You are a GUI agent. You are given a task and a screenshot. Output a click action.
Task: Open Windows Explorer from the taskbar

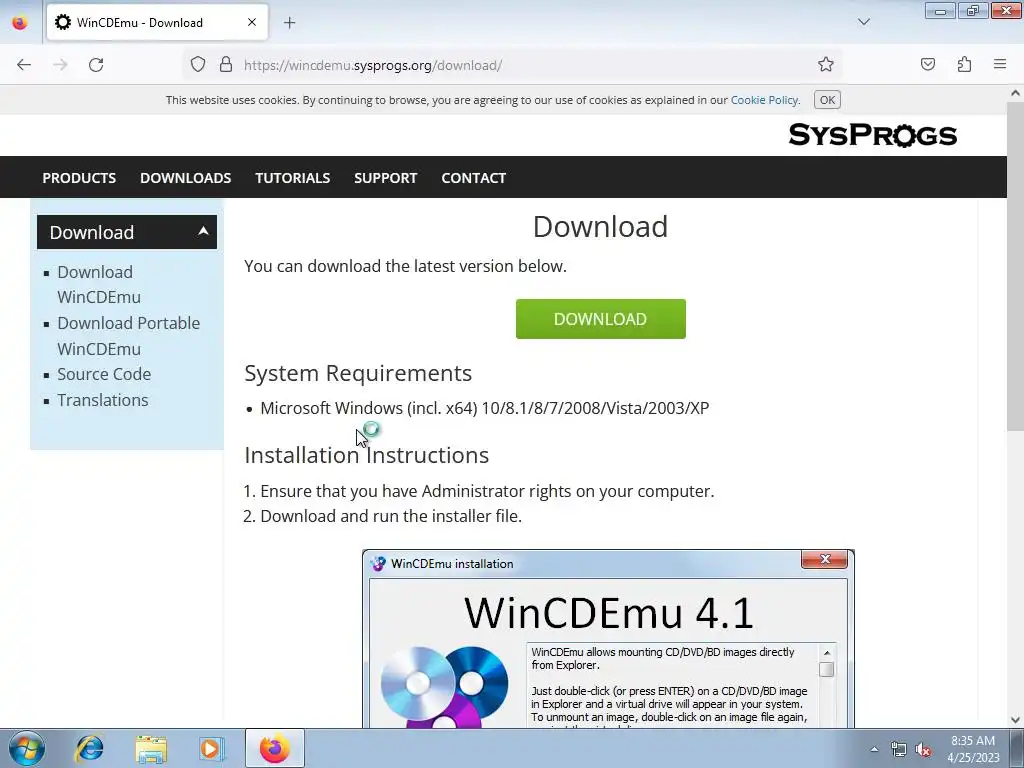coord(151,748)
